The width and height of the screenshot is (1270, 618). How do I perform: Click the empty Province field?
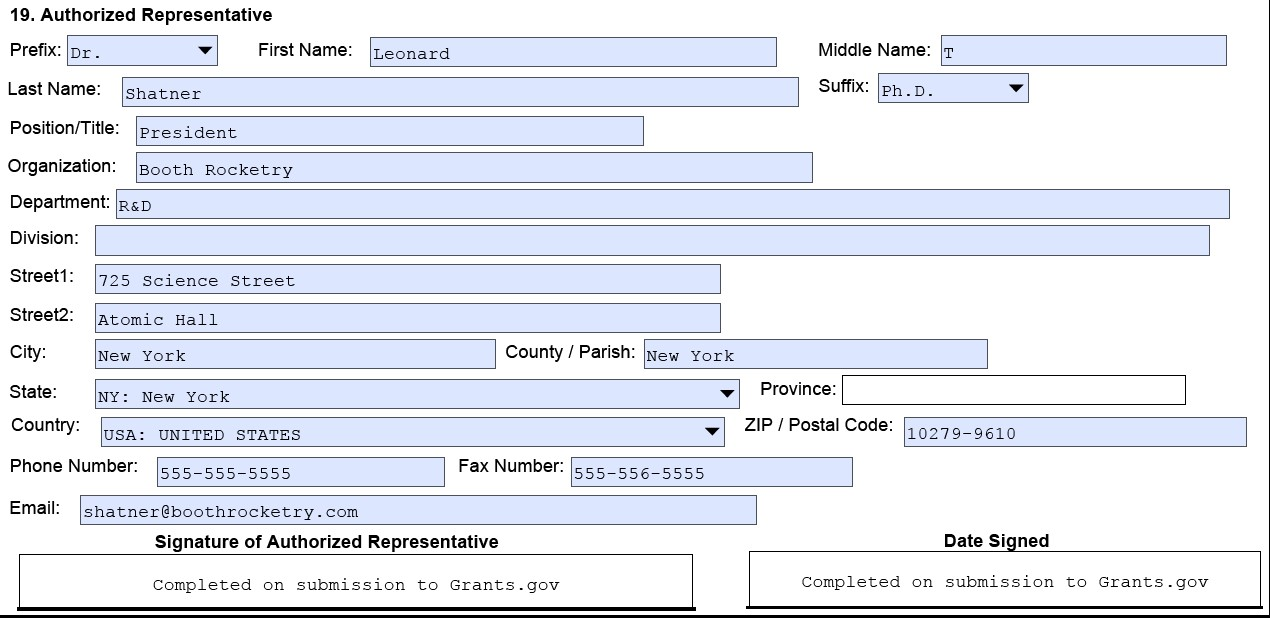coord(1014,390)
